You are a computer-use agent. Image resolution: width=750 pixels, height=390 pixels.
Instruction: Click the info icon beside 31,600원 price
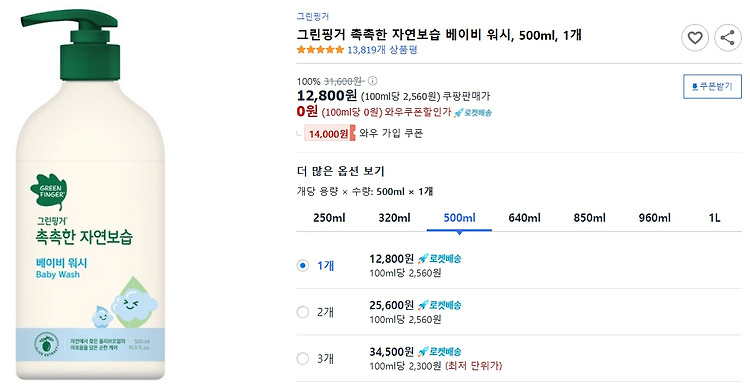[x=373, y=81]
